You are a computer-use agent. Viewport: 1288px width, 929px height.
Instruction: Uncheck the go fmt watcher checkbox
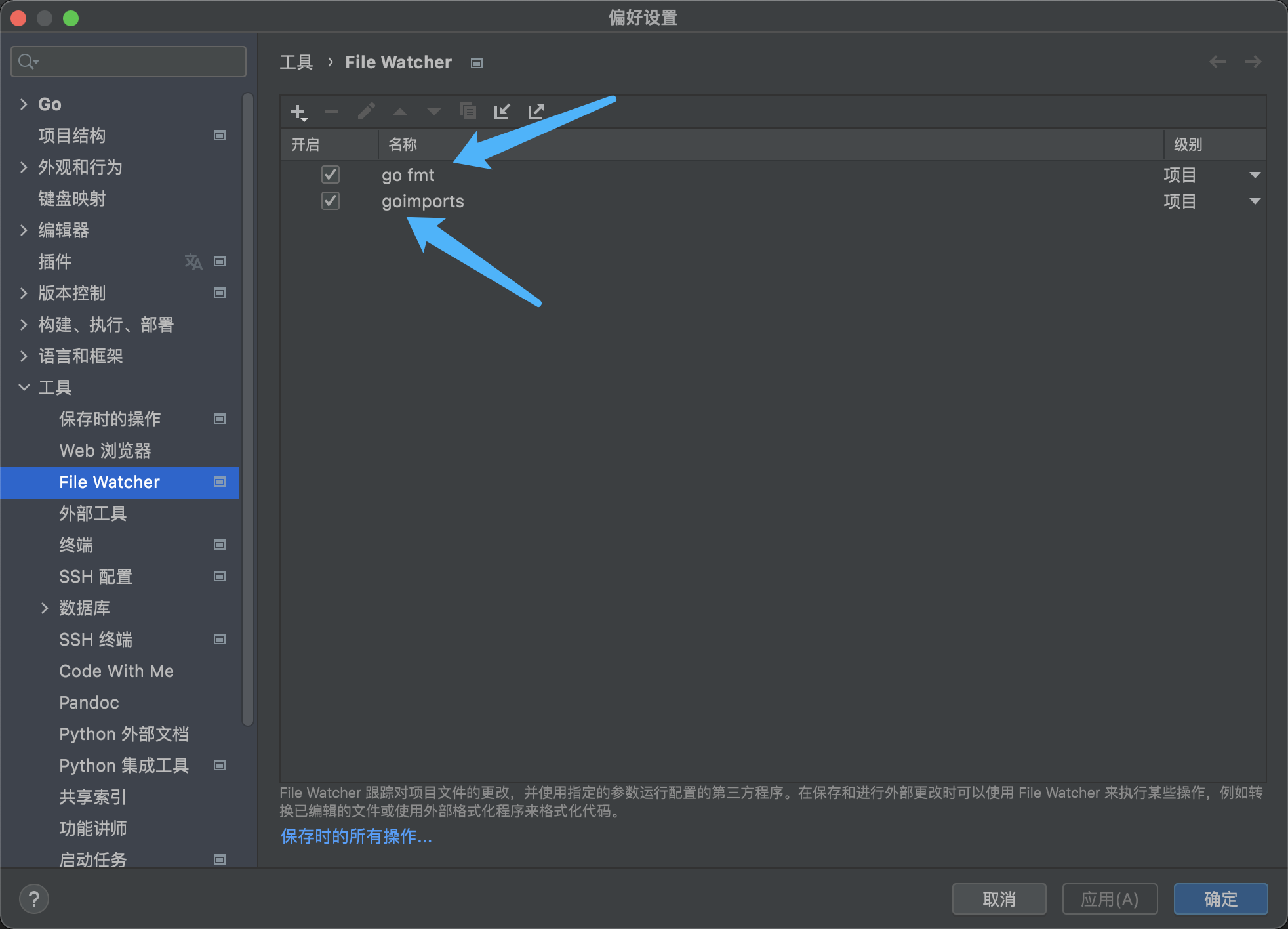click(331, 175)
